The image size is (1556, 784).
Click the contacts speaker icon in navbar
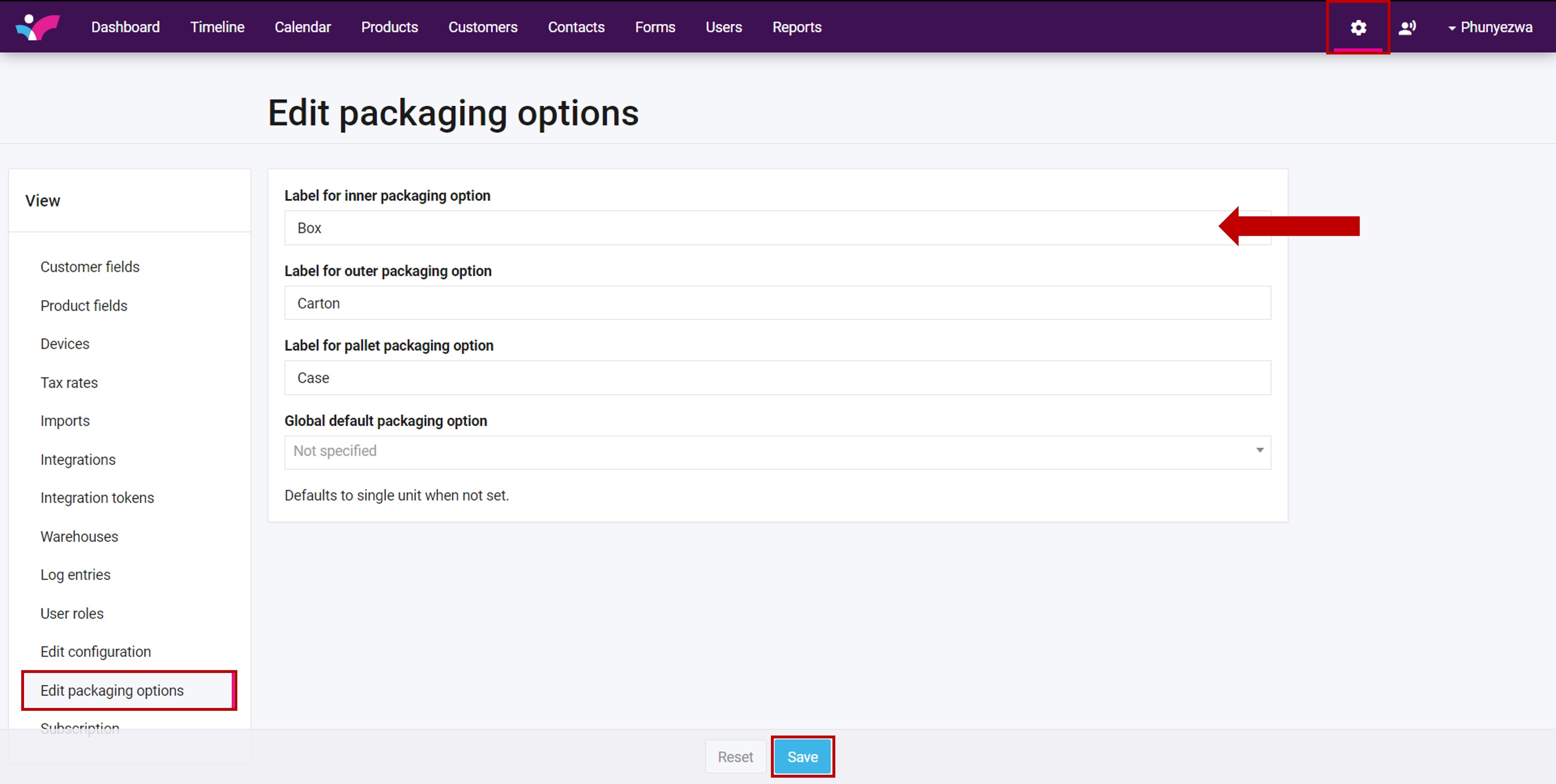(x=1407, y=28)
